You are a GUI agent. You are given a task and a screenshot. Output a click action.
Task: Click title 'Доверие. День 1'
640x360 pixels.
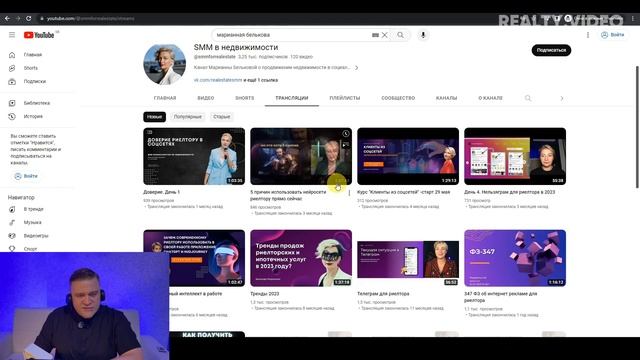pyautogui.click(x=162, y=192)
